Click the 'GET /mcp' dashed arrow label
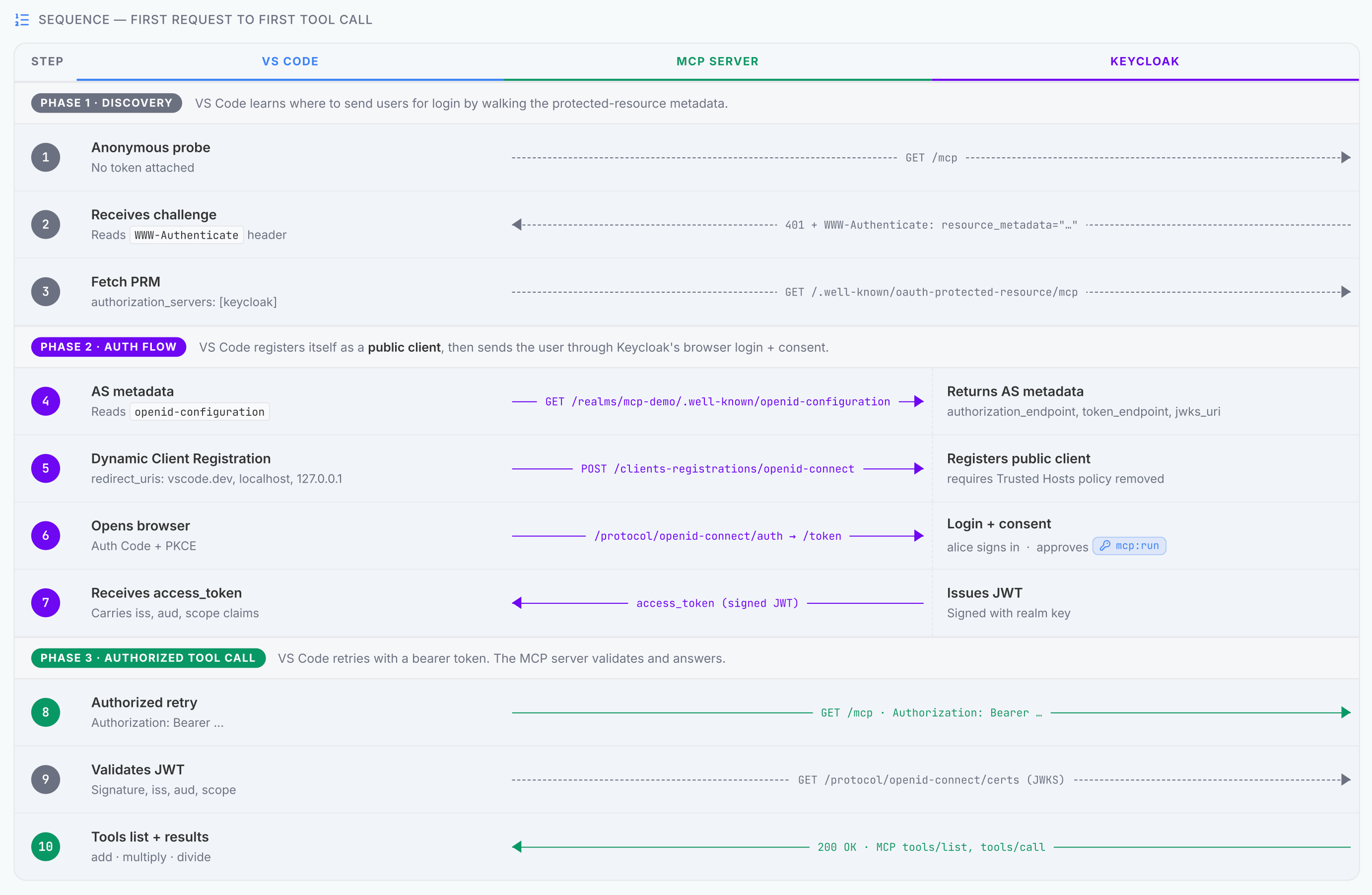 931,157
